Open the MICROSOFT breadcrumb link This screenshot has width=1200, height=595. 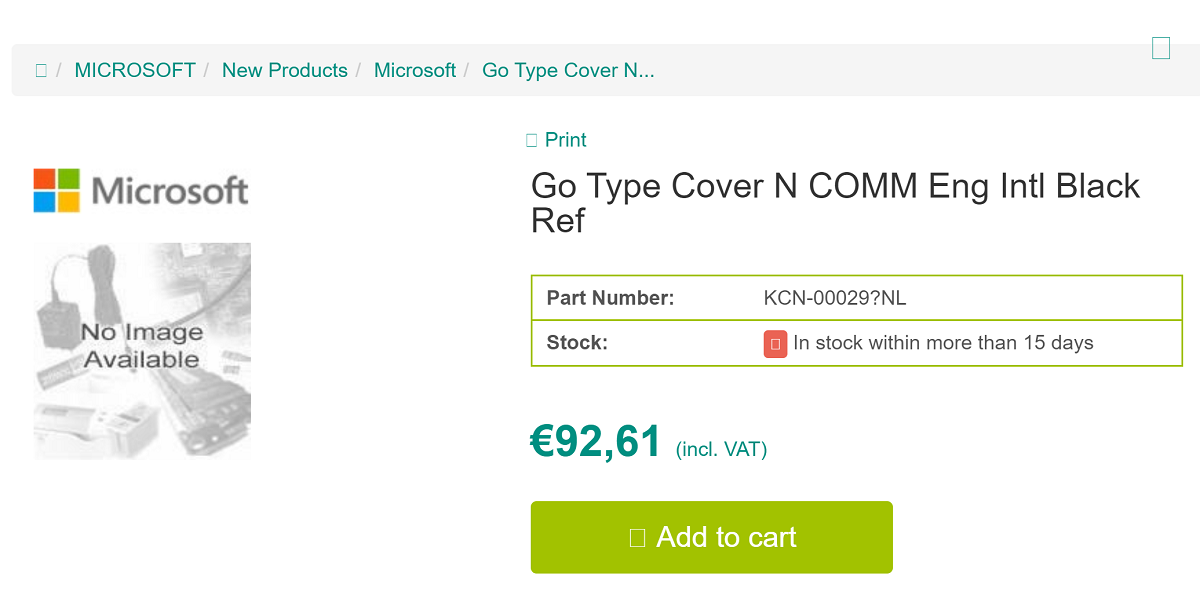(x=135, y=71)
